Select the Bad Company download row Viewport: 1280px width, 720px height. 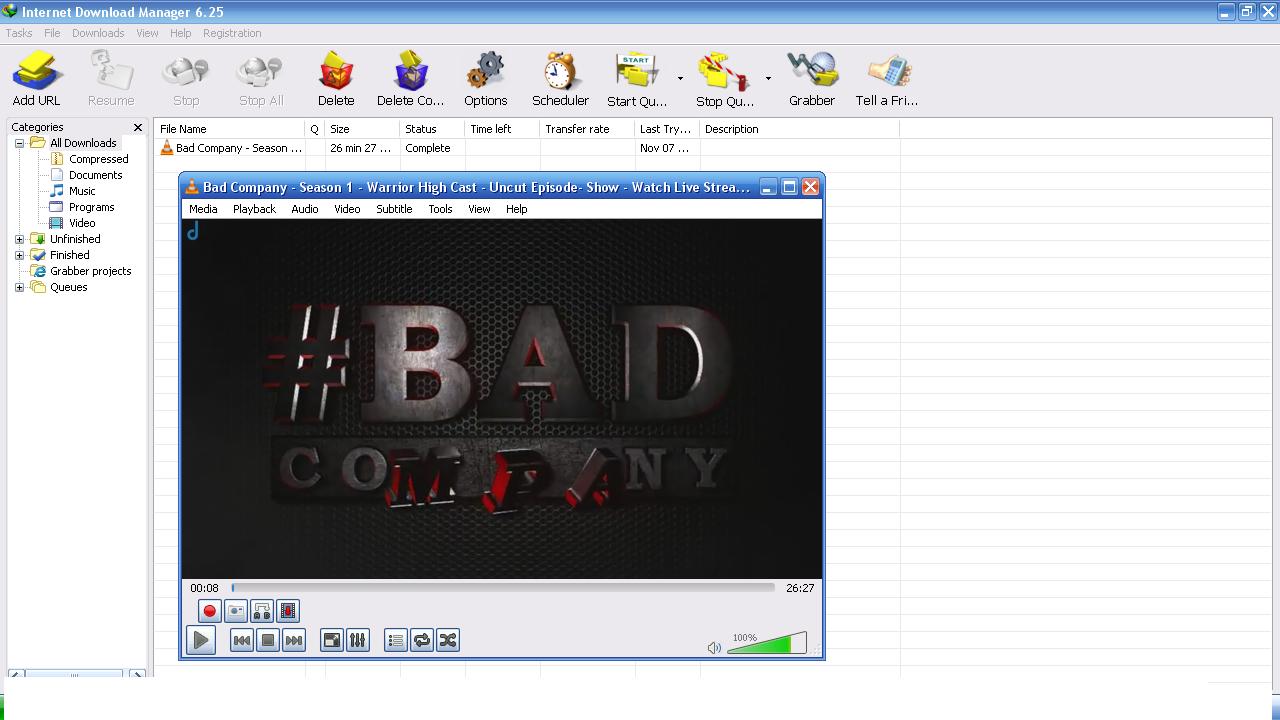pyautogui.click(x=527, y=148)
